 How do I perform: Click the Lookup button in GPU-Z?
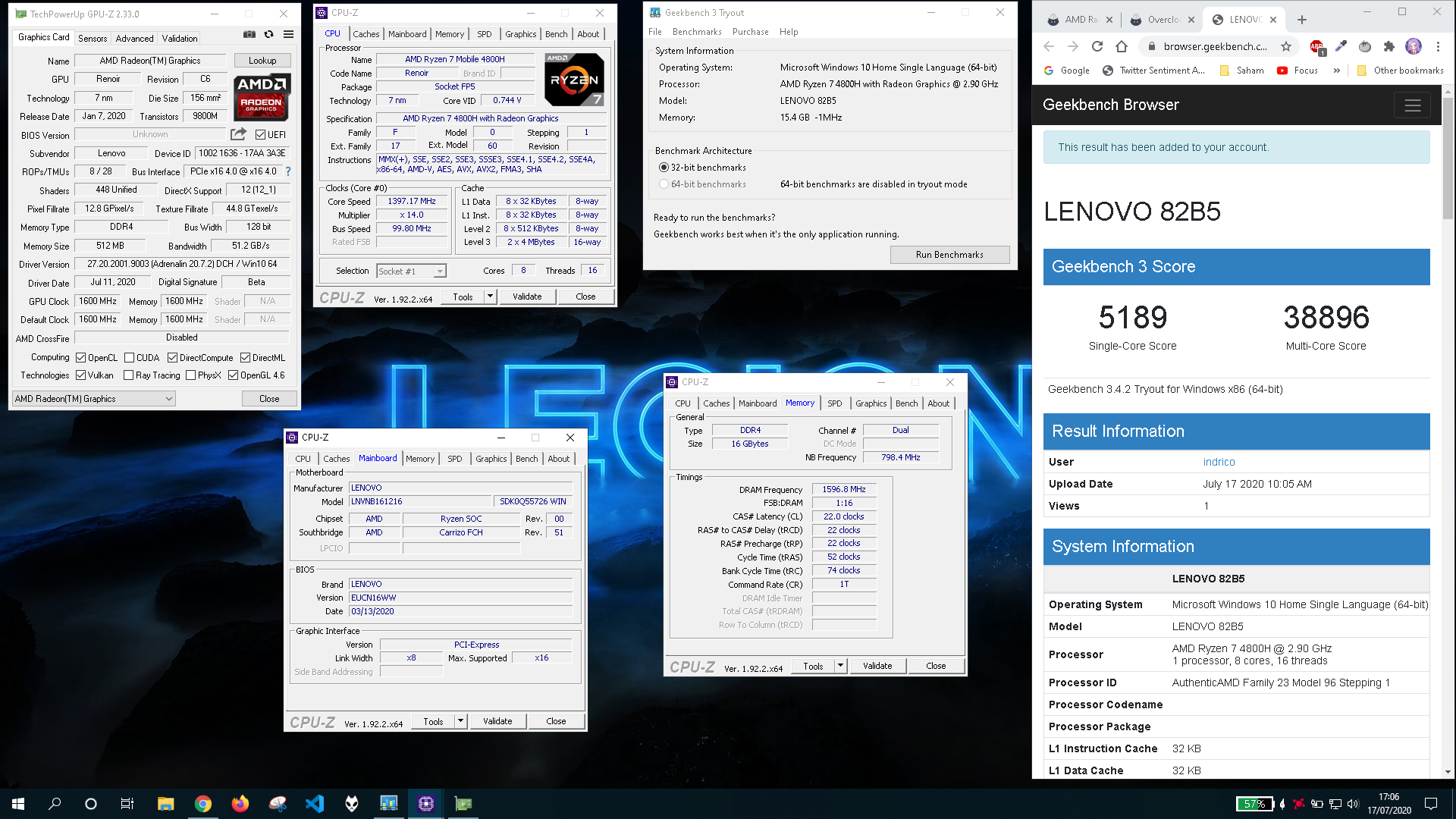pos(262,61)
